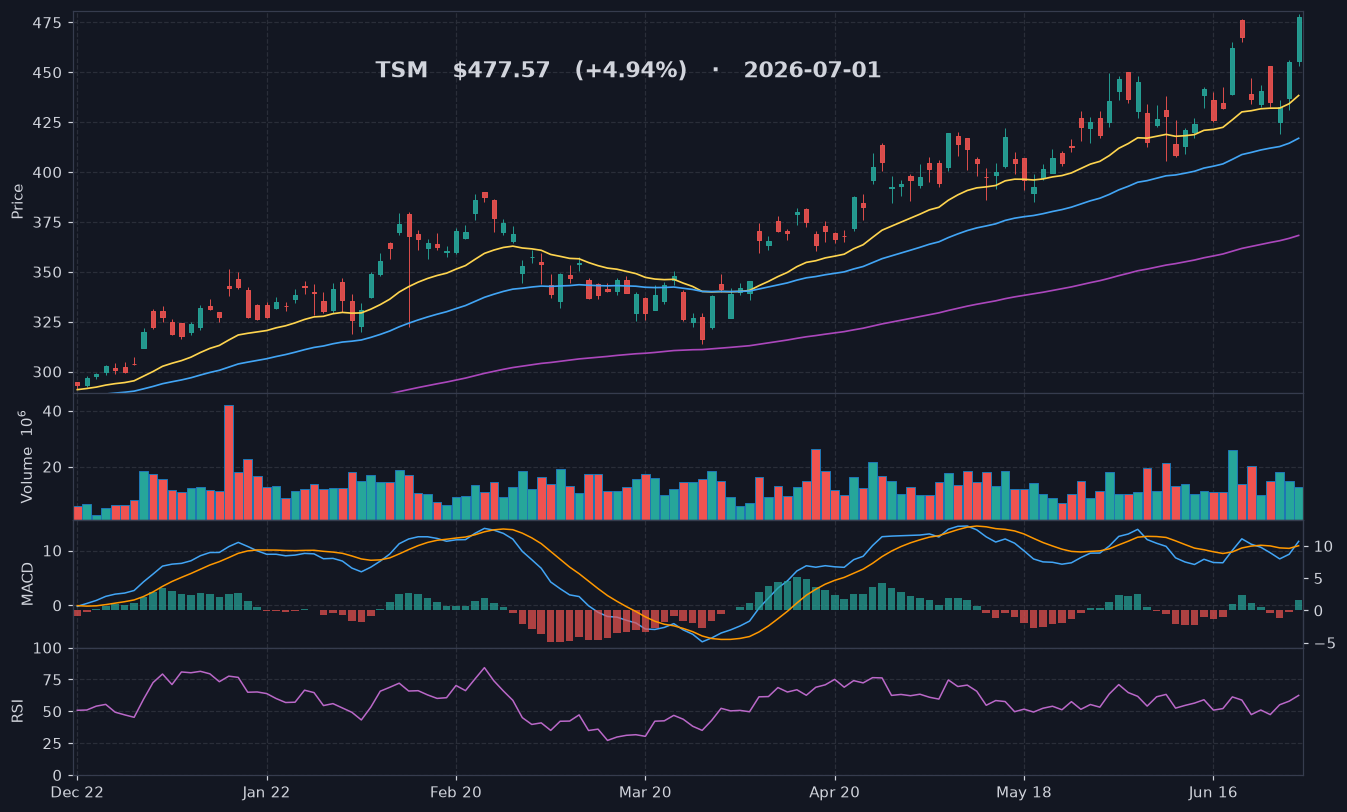This screenshot has height=812, width=1347.
Task: Click the tallest red volume bar
Action: [229, 462]
